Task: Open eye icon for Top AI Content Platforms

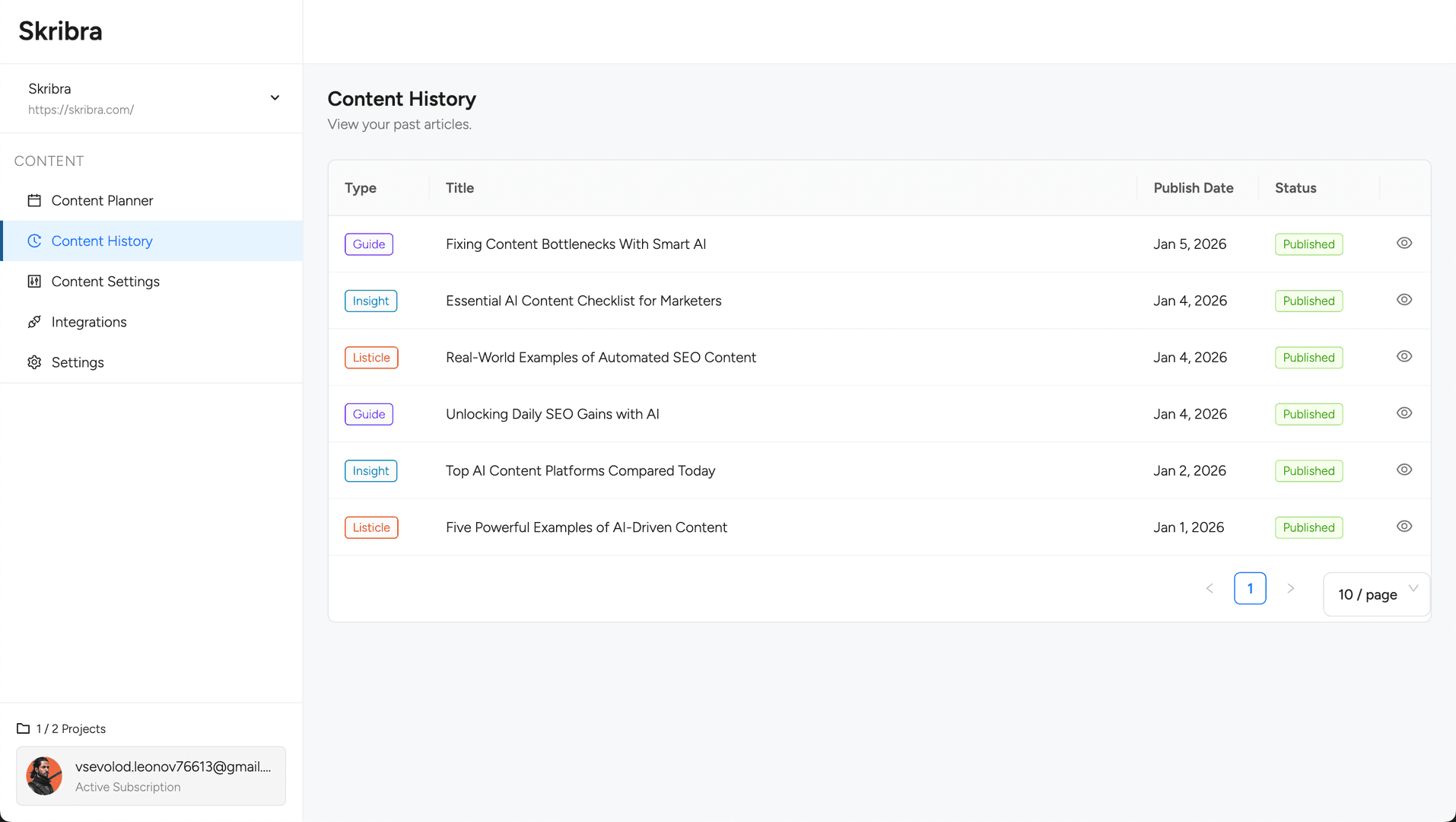Action: click(x=1404, y=470)
